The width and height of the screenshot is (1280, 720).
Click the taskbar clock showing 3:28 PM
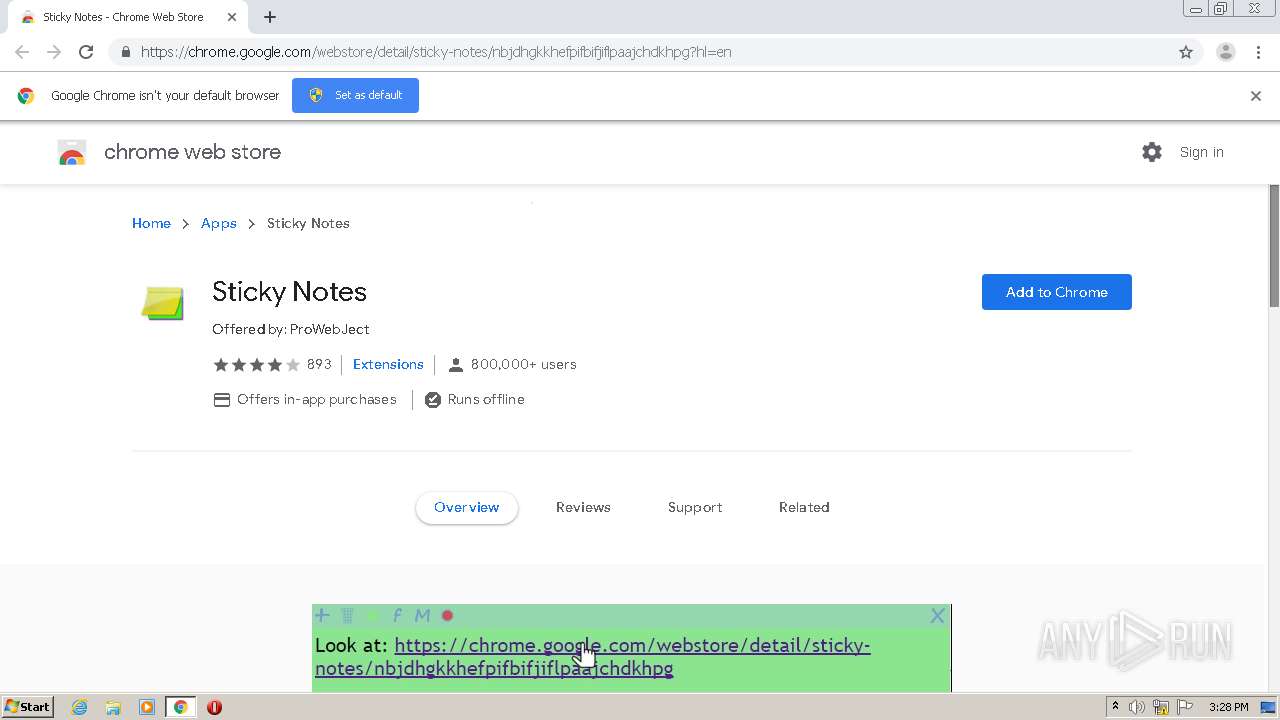[1228, 707]
